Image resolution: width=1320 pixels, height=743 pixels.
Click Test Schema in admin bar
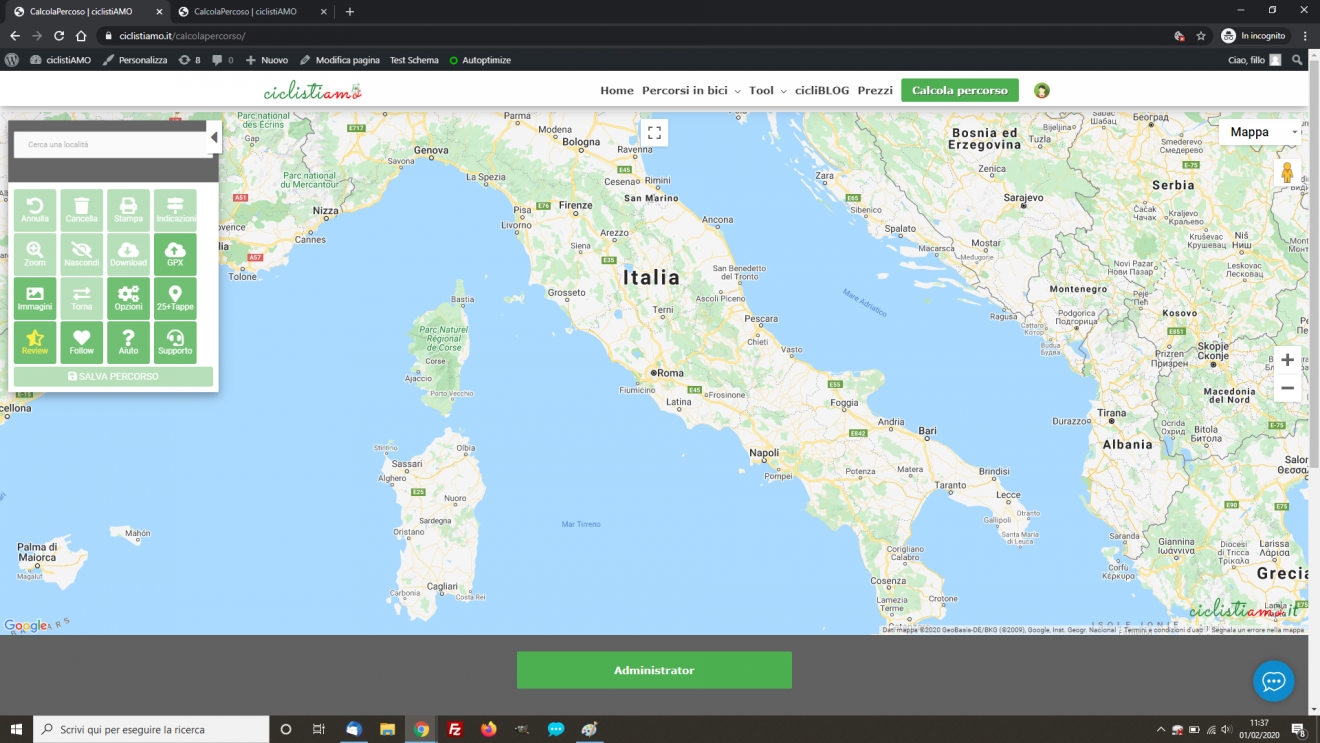pyautogui.click(x=414, y=60)
